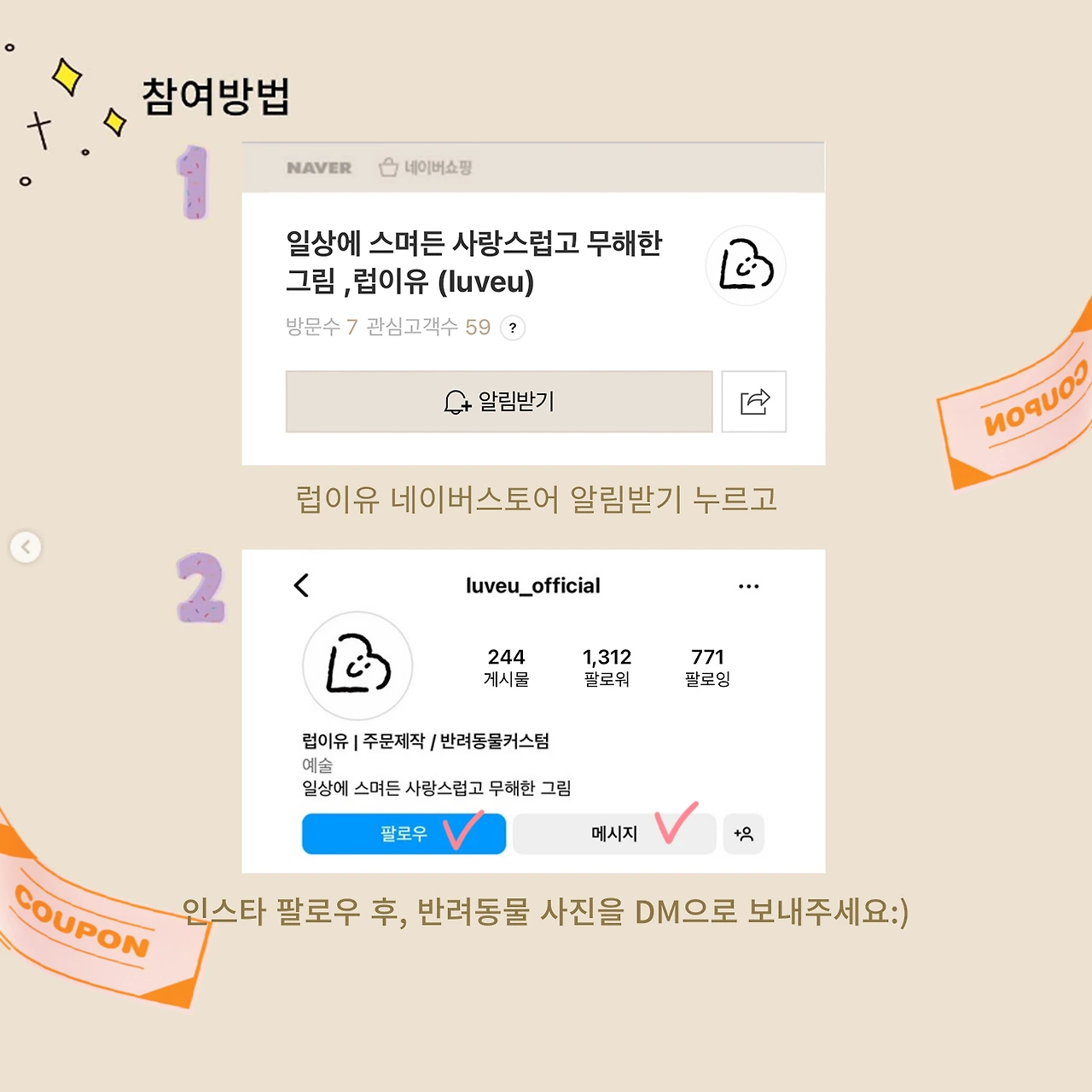Click the previous slide arrow on left edge
1092x1092 pixels.
coord(26,547)
